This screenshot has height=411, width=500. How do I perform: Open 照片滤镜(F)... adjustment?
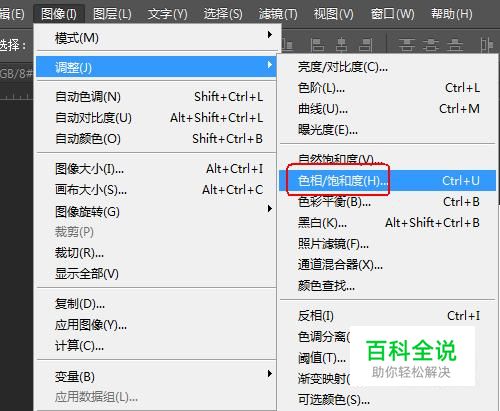tap(387, 244)
